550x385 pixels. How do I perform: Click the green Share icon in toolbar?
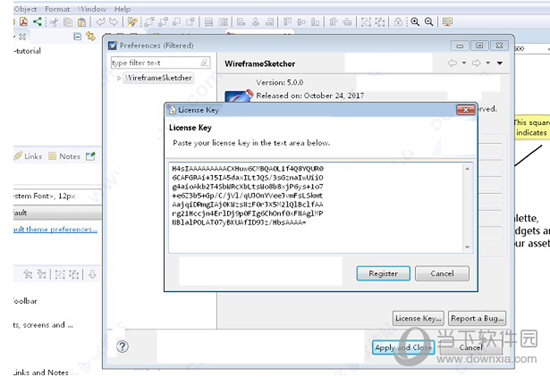coord(37,22)
